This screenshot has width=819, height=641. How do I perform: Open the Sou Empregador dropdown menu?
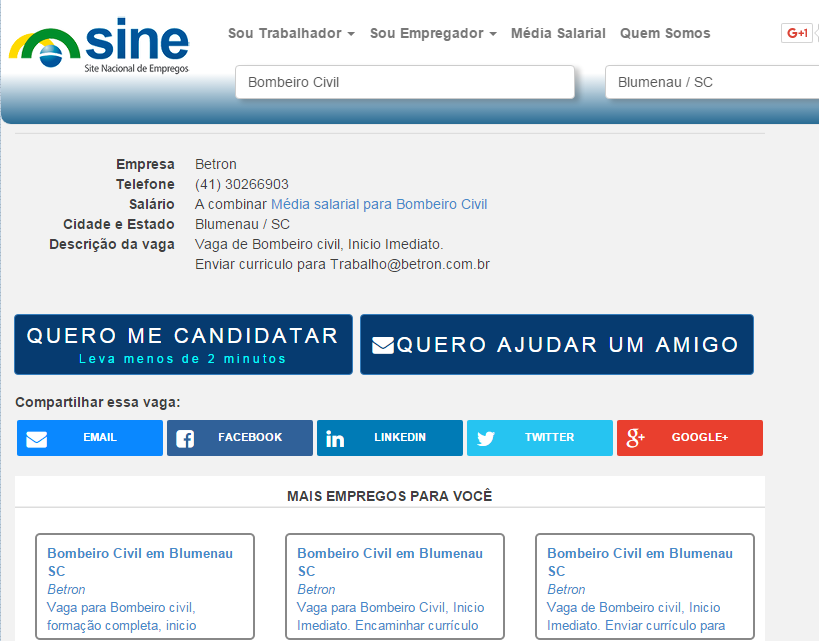[433, 33]
